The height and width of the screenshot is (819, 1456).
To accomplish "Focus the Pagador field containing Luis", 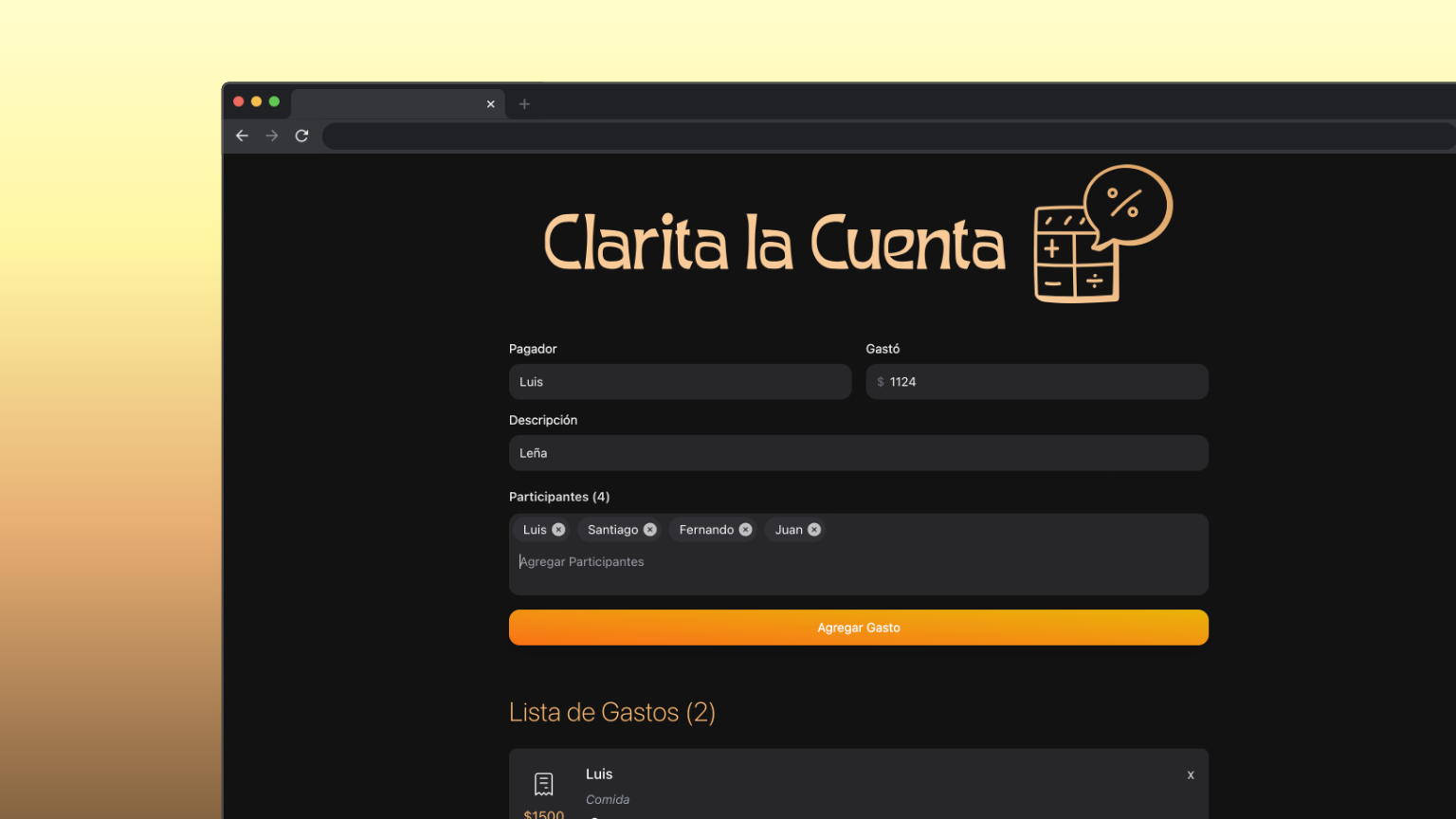I will tap(680, 382).
